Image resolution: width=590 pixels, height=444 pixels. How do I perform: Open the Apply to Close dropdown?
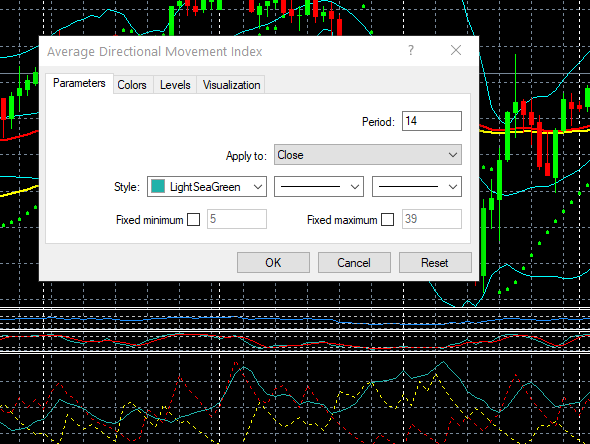(368, 155)
